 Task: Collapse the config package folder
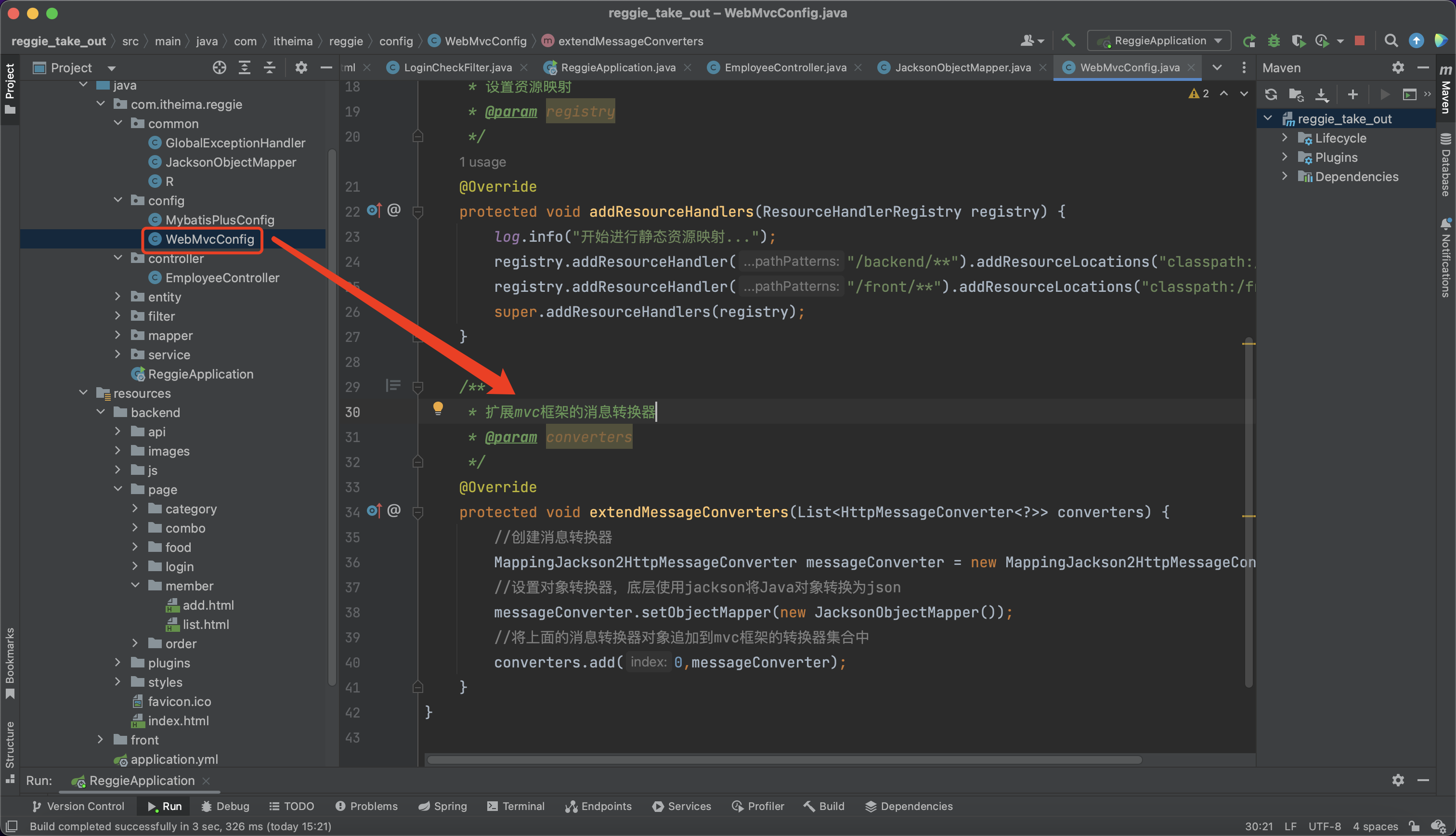pos(118,200)
